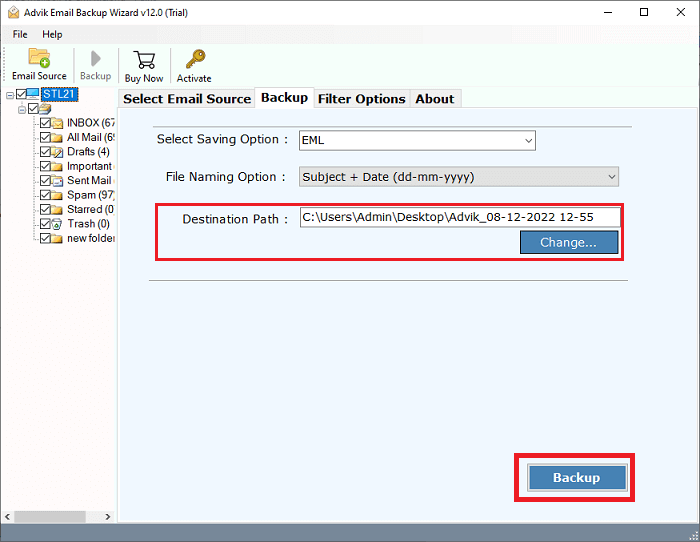The image size is (700, 542).
Task: Click the Destination Path text field
Action: 460,217
